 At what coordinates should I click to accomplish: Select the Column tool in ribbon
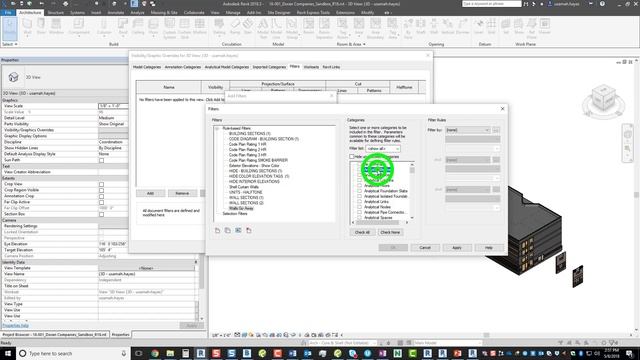104,27
